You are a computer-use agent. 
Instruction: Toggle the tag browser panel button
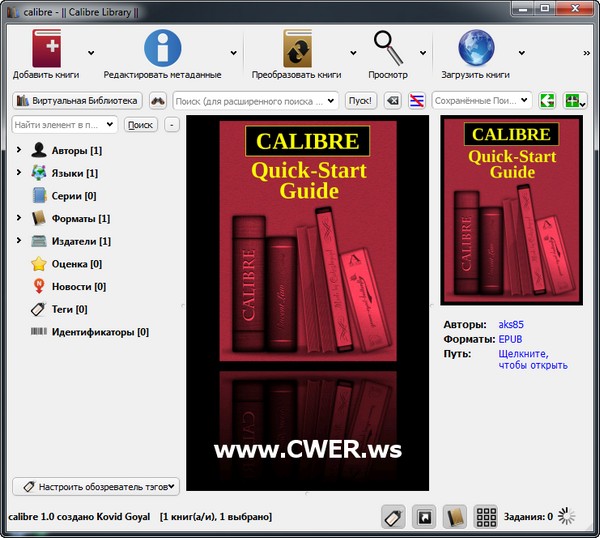(x=394, y=517)
